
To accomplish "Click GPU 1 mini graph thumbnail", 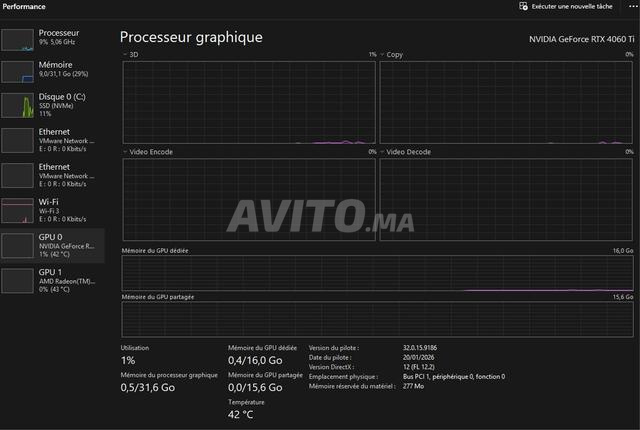I will [x=18, y=281].
